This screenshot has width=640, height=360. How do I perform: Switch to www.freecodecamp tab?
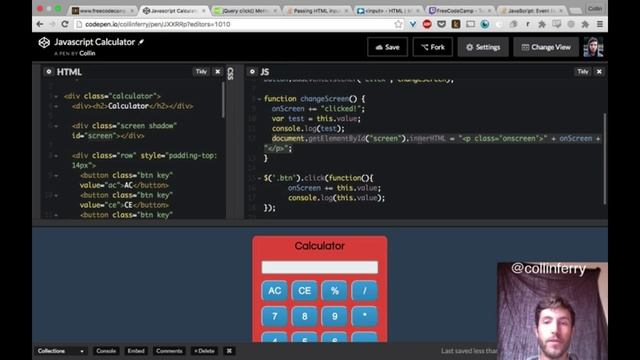click(103, 11)
